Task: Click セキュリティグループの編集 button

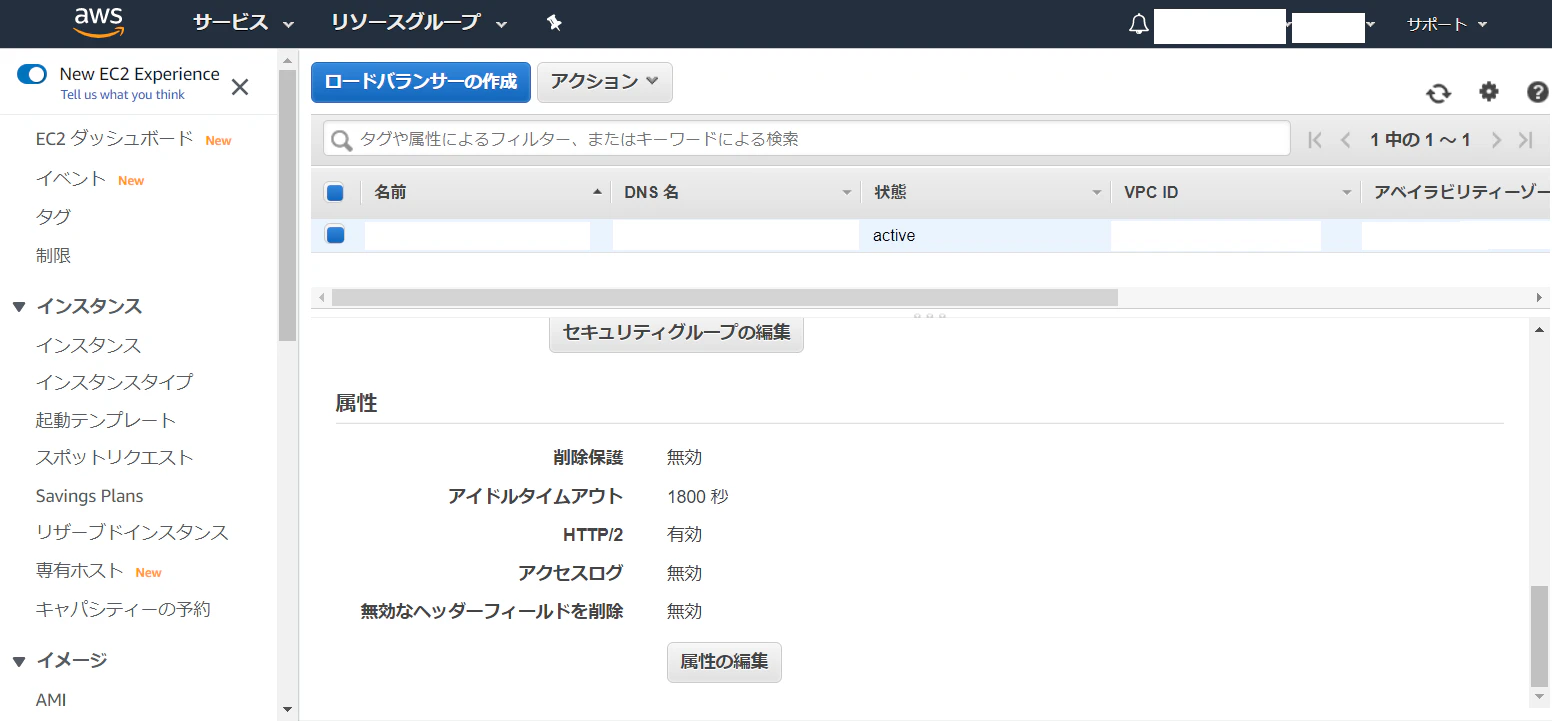Action: (676, 333)
